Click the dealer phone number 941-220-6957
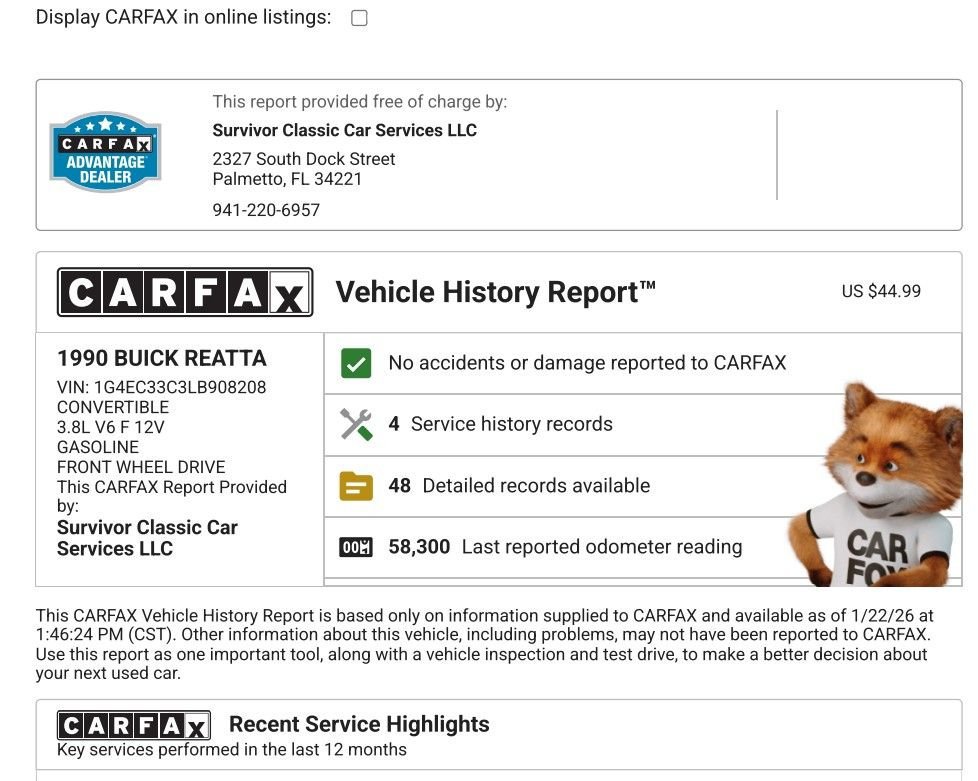Screen dimensions: 978x781 click(x=266, y=210)
